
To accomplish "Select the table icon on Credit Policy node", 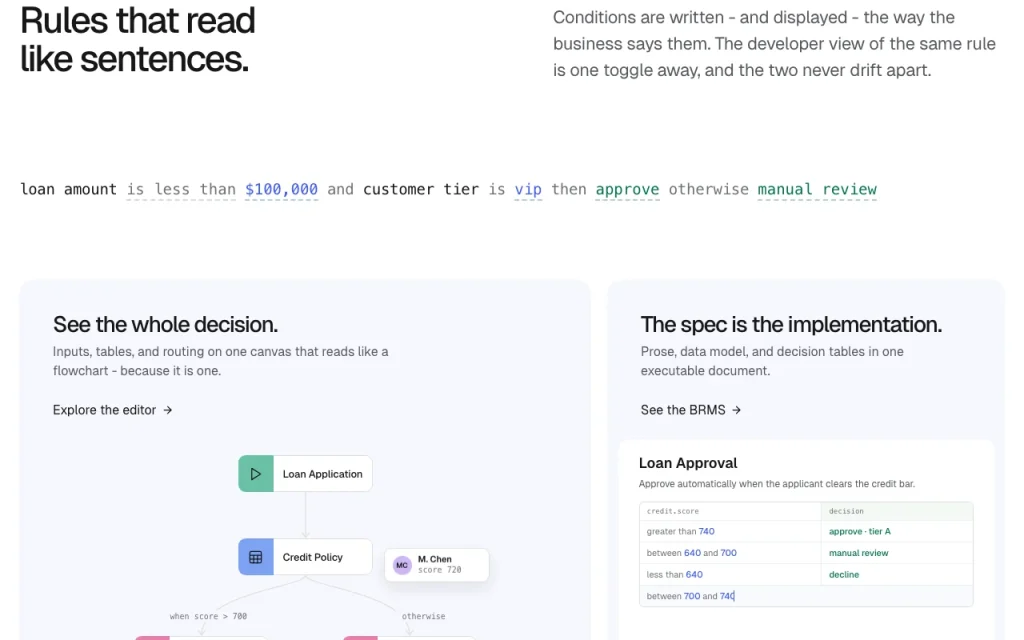I will (256, 557).
